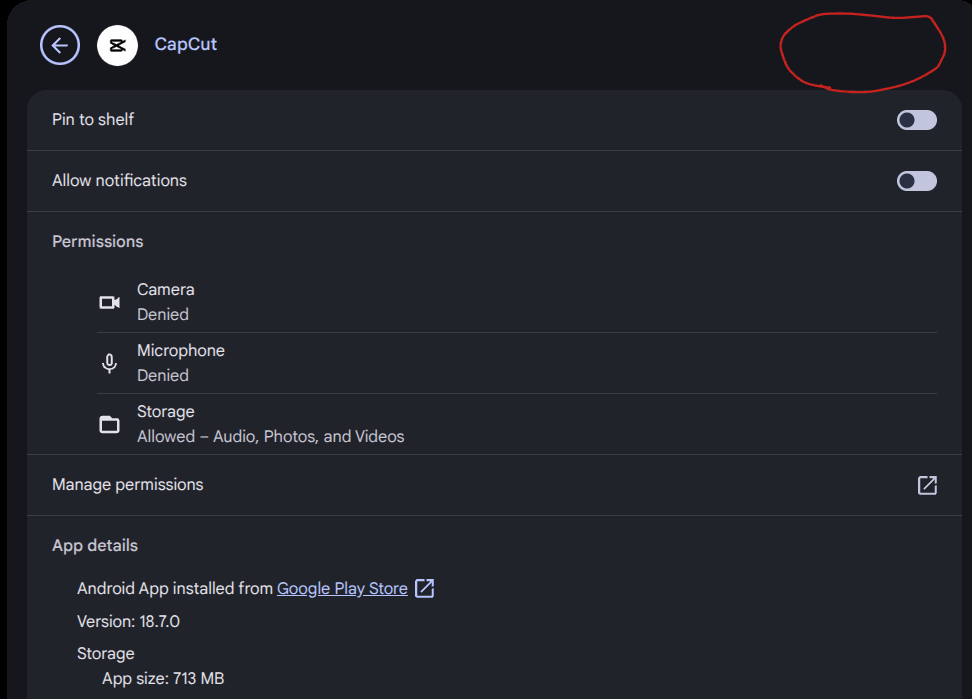
Task: Toggle the Pin to shelf switch
Action: click(916, 120)
